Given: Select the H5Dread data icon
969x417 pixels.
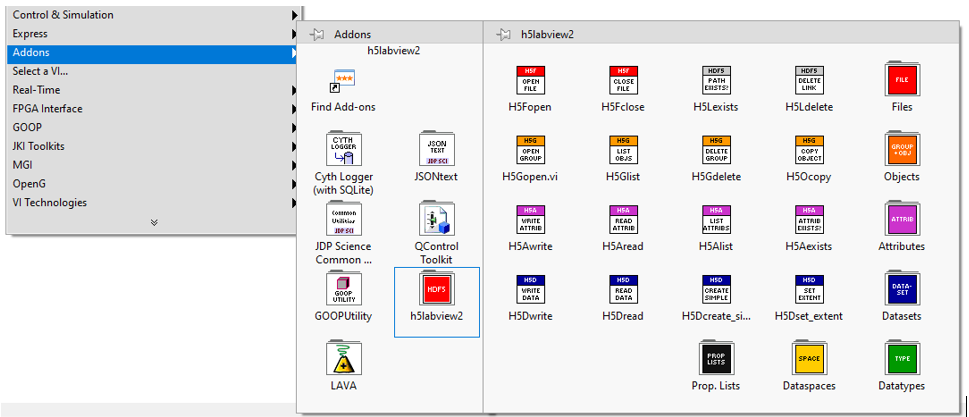Looking at the screenshot, I should pyautogui.click(x=624, y=291).
